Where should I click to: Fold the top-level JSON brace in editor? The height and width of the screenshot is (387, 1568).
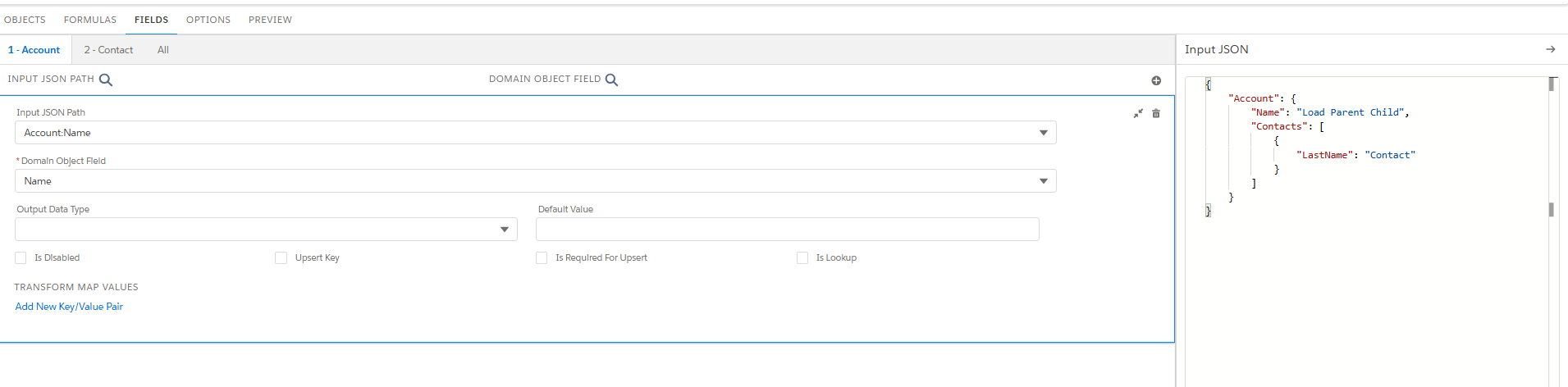pyautogui.click(x=1208, y=84)
